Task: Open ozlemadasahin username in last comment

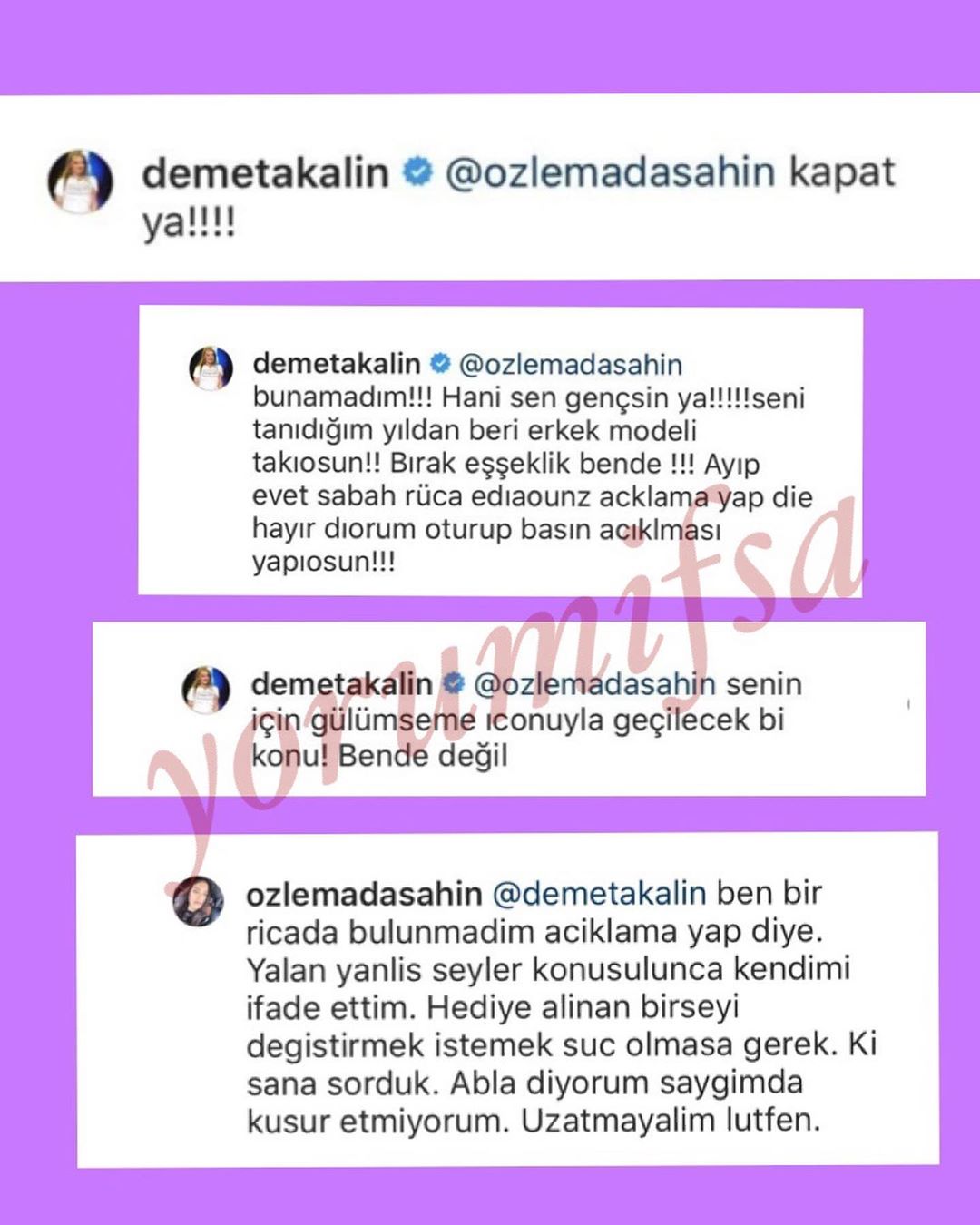Action: [364, 894]
